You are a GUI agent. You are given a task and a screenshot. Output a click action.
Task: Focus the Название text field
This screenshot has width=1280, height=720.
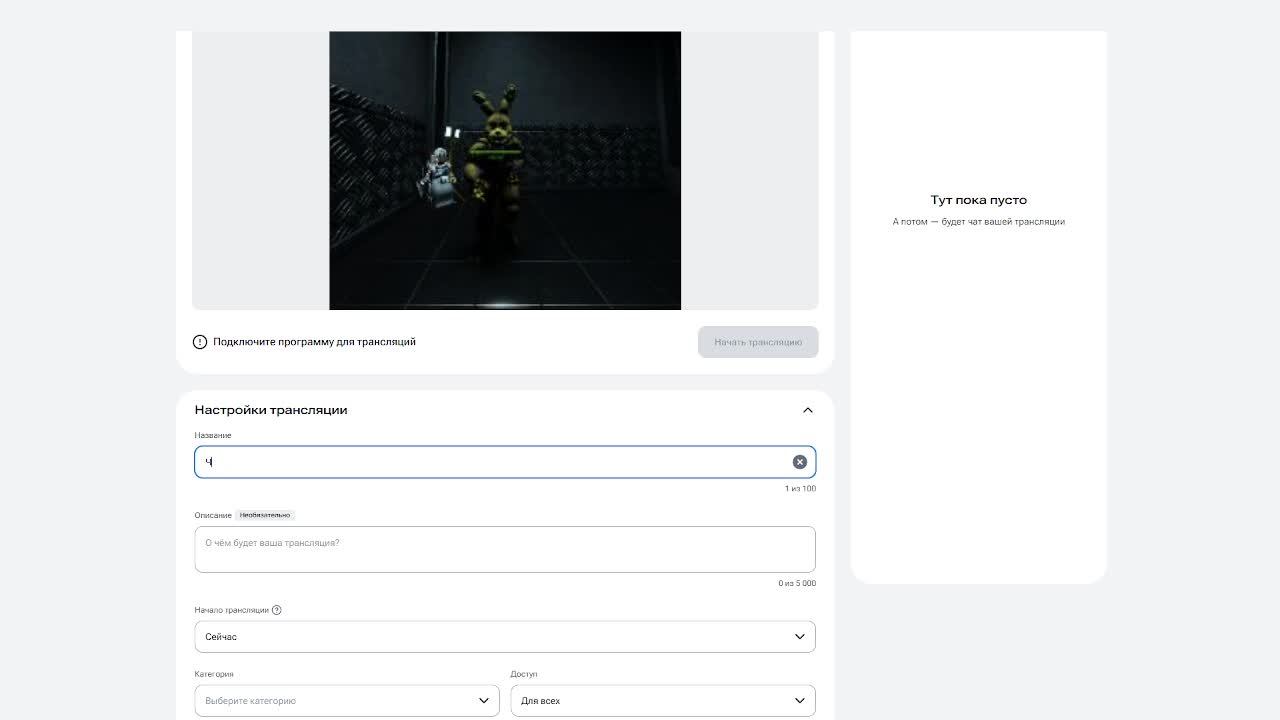coord(505,462)
